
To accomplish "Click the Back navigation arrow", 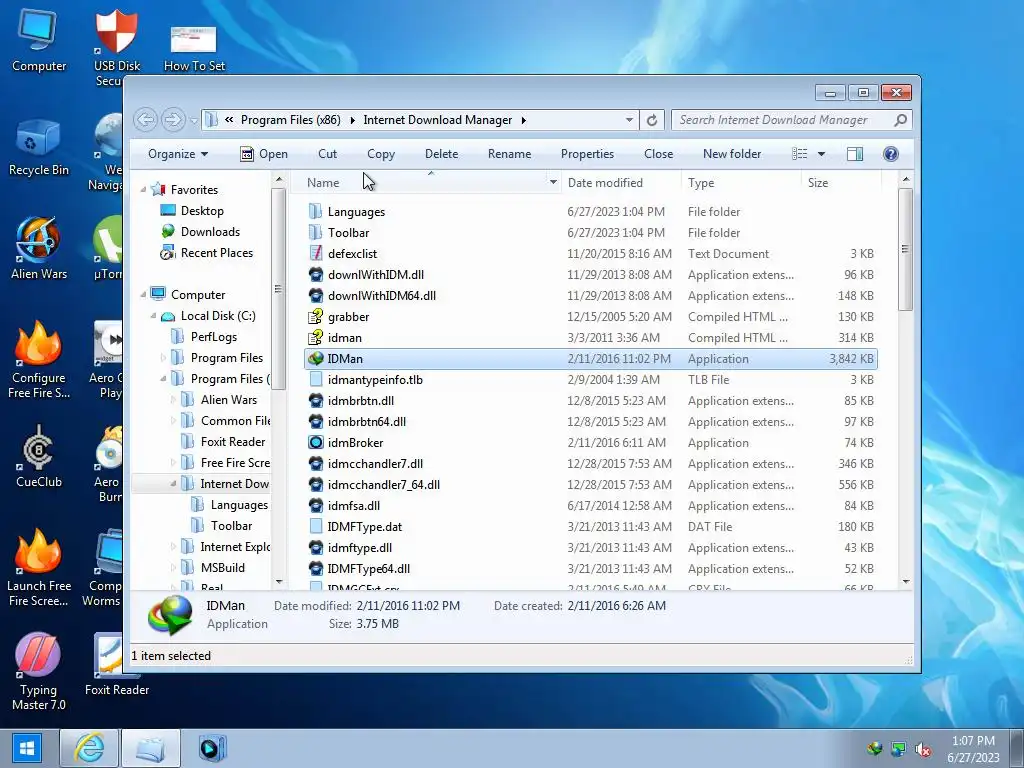I will click(x=146, y=120).
